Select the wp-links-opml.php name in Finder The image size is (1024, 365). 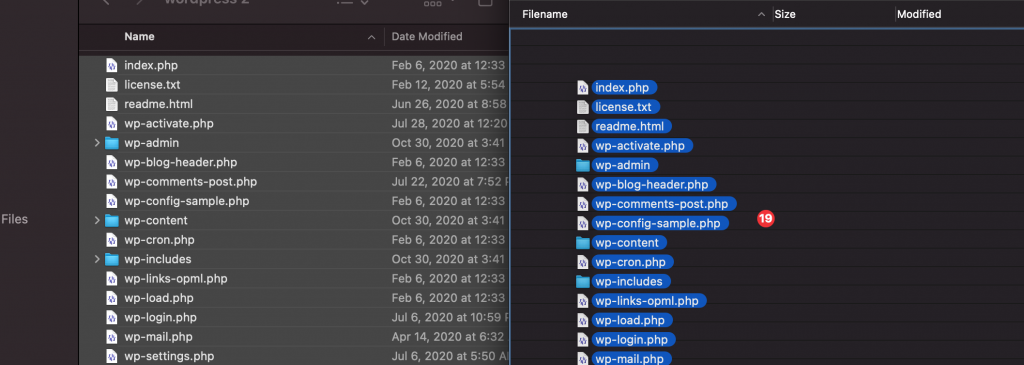(x=176, y=279)
